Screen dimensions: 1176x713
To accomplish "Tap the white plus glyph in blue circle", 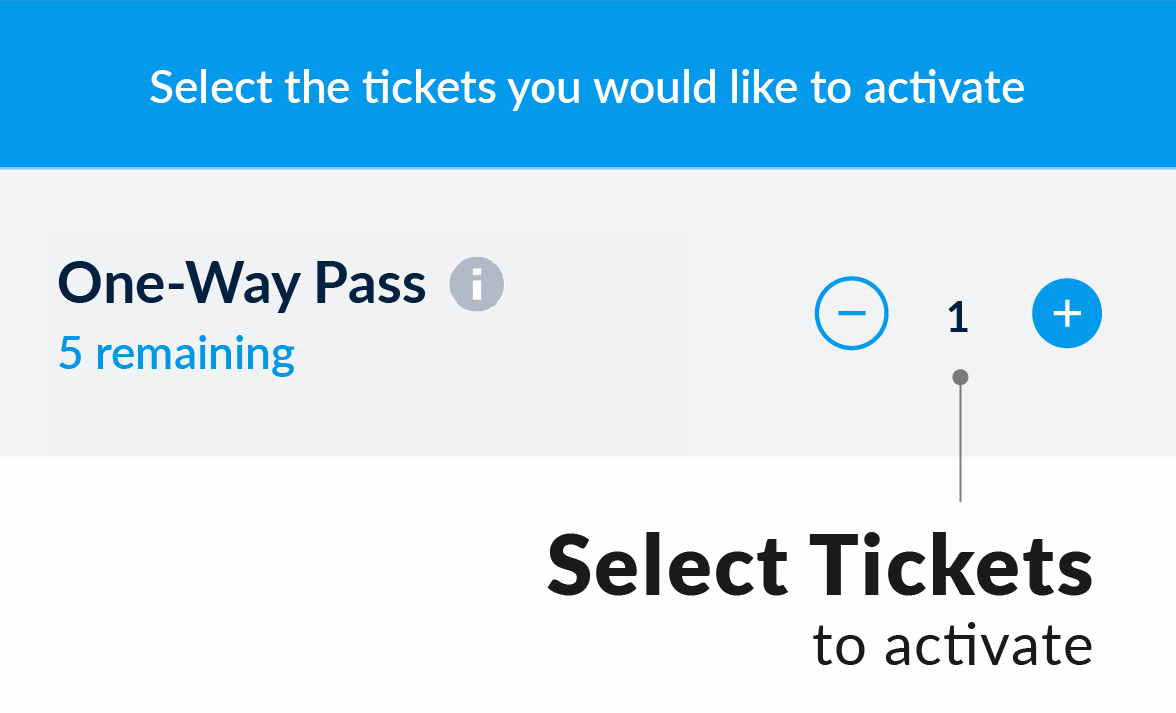I will 1066,313.
